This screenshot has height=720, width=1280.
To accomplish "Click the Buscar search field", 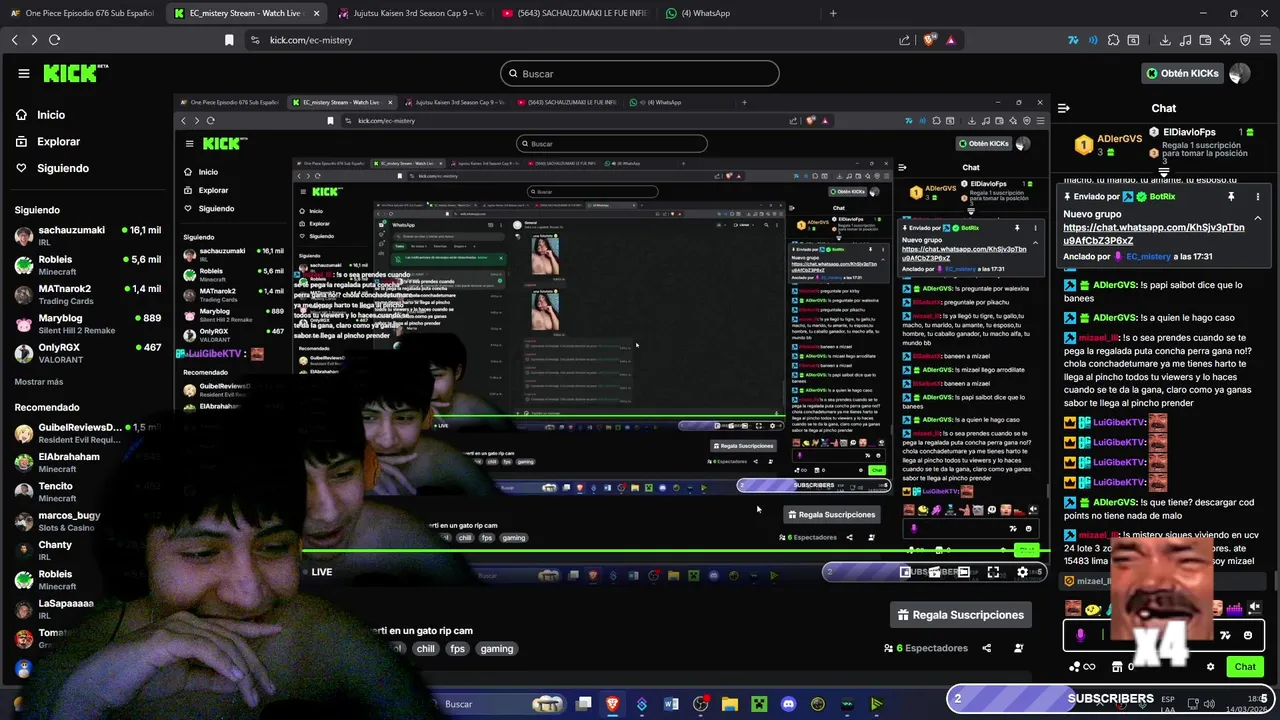I will pyautogui.click(x=640, y=73).
